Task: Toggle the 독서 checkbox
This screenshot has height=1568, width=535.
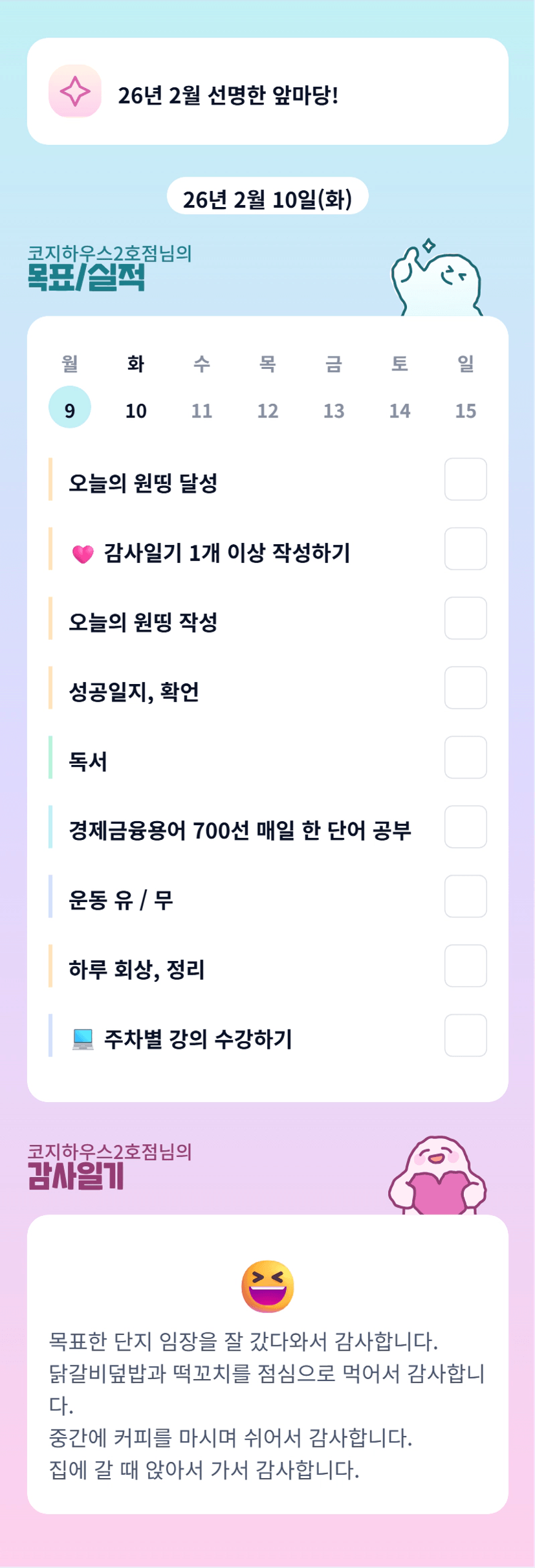Action: click(465, 757)
